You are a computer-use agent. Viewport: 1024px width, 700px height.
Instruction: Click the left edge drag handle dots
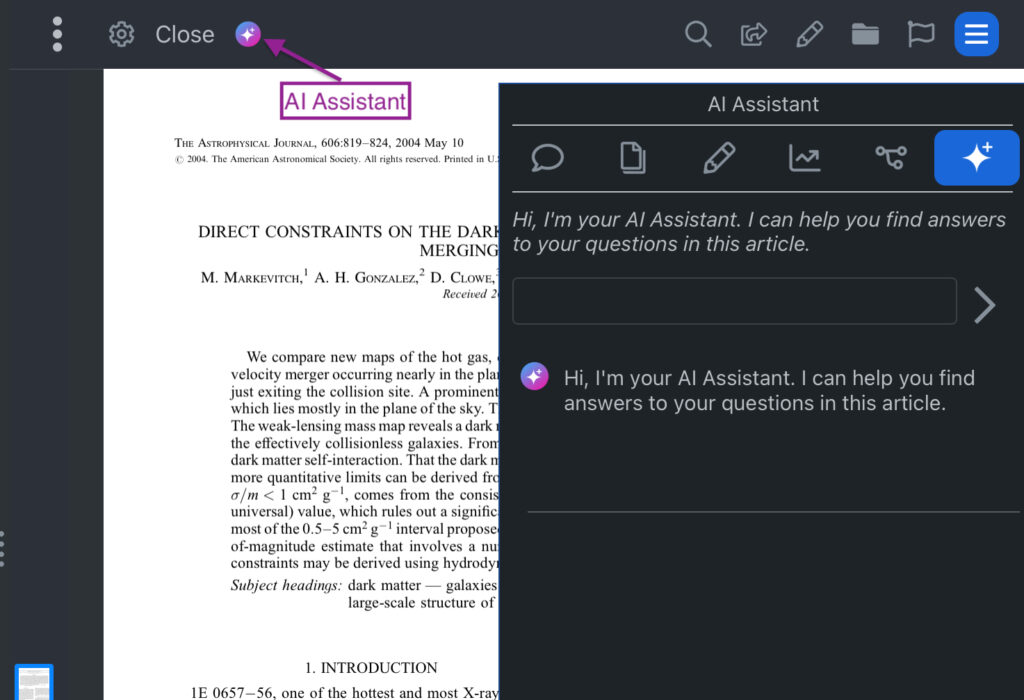pos(3,548)
